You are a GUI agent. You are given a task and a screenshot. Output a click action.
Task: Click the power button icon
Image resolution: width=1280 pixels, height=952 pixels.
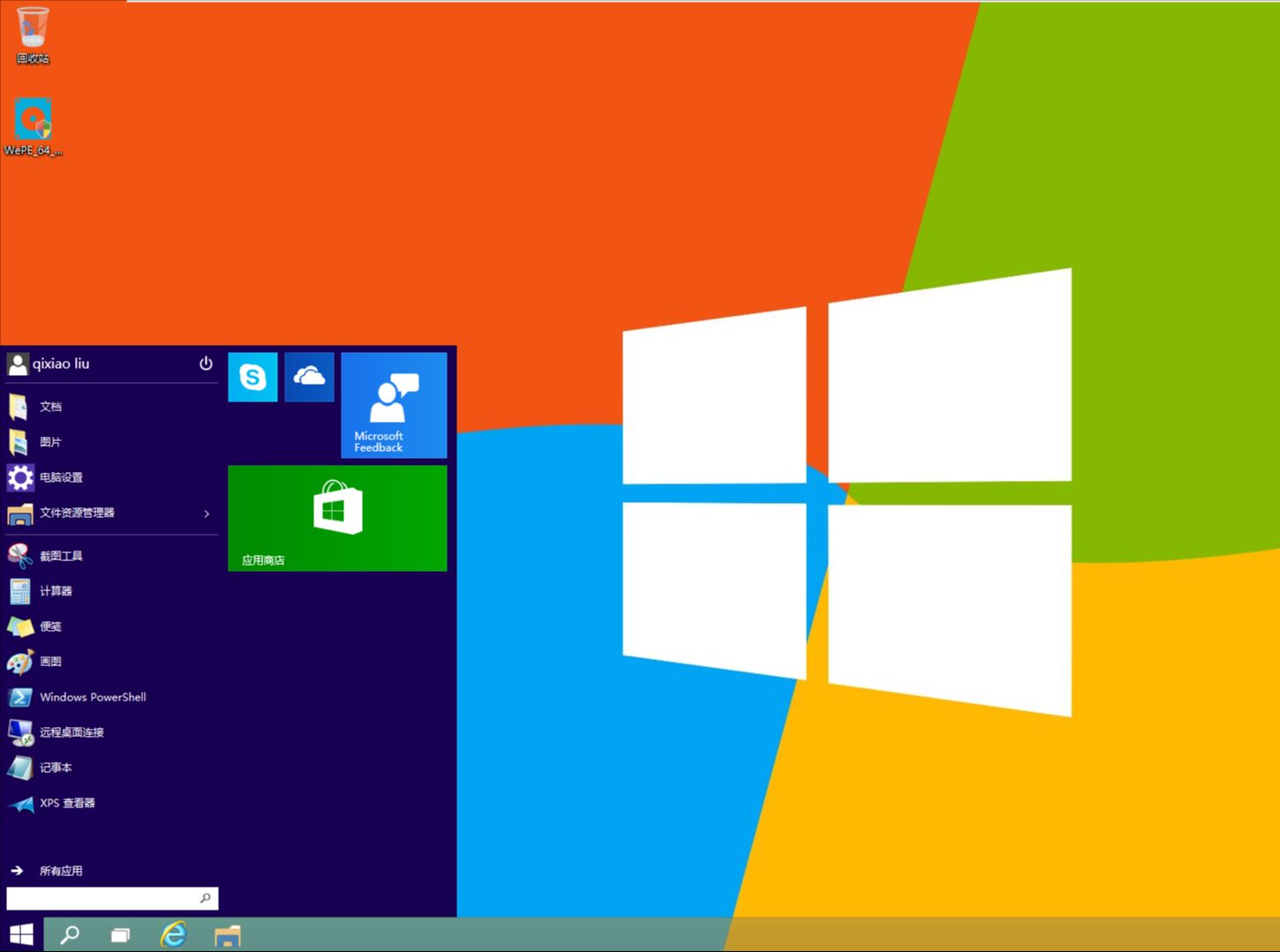point(206,364)
